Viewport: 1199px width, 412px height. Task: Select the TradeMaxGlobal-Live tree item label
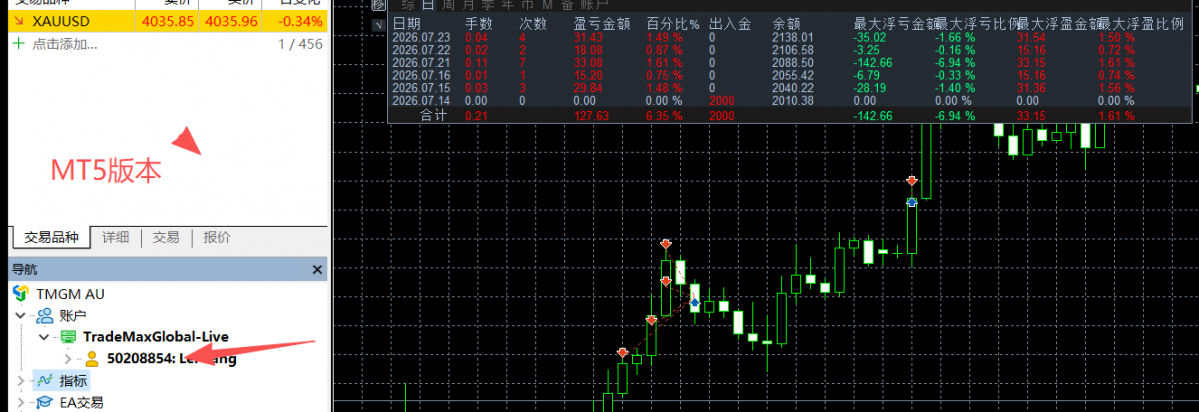click(x=156, y=336)
